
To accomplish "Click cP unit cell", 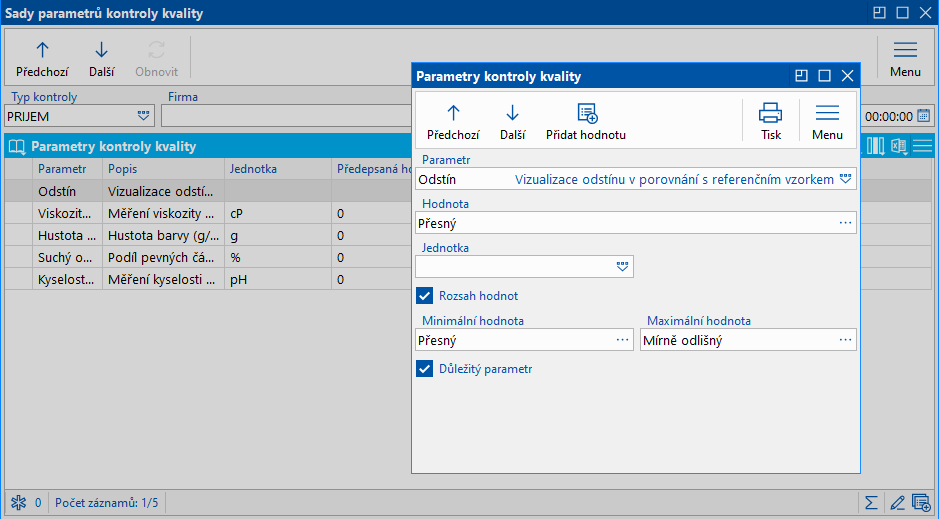I will (278, 213).
